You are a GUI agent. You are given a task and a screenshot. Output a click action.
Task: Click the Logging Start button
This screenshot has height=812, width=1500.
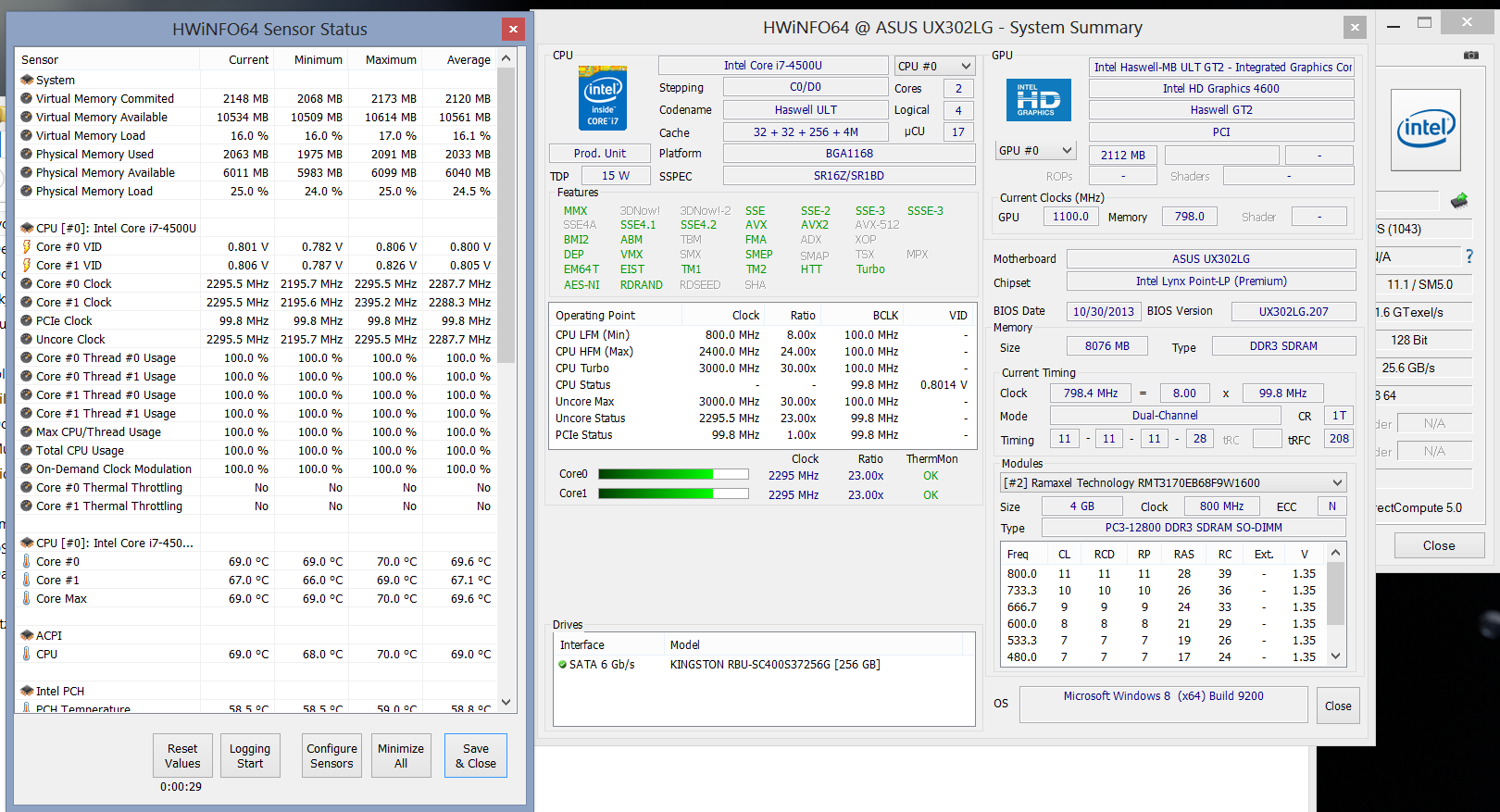point(250,756)
